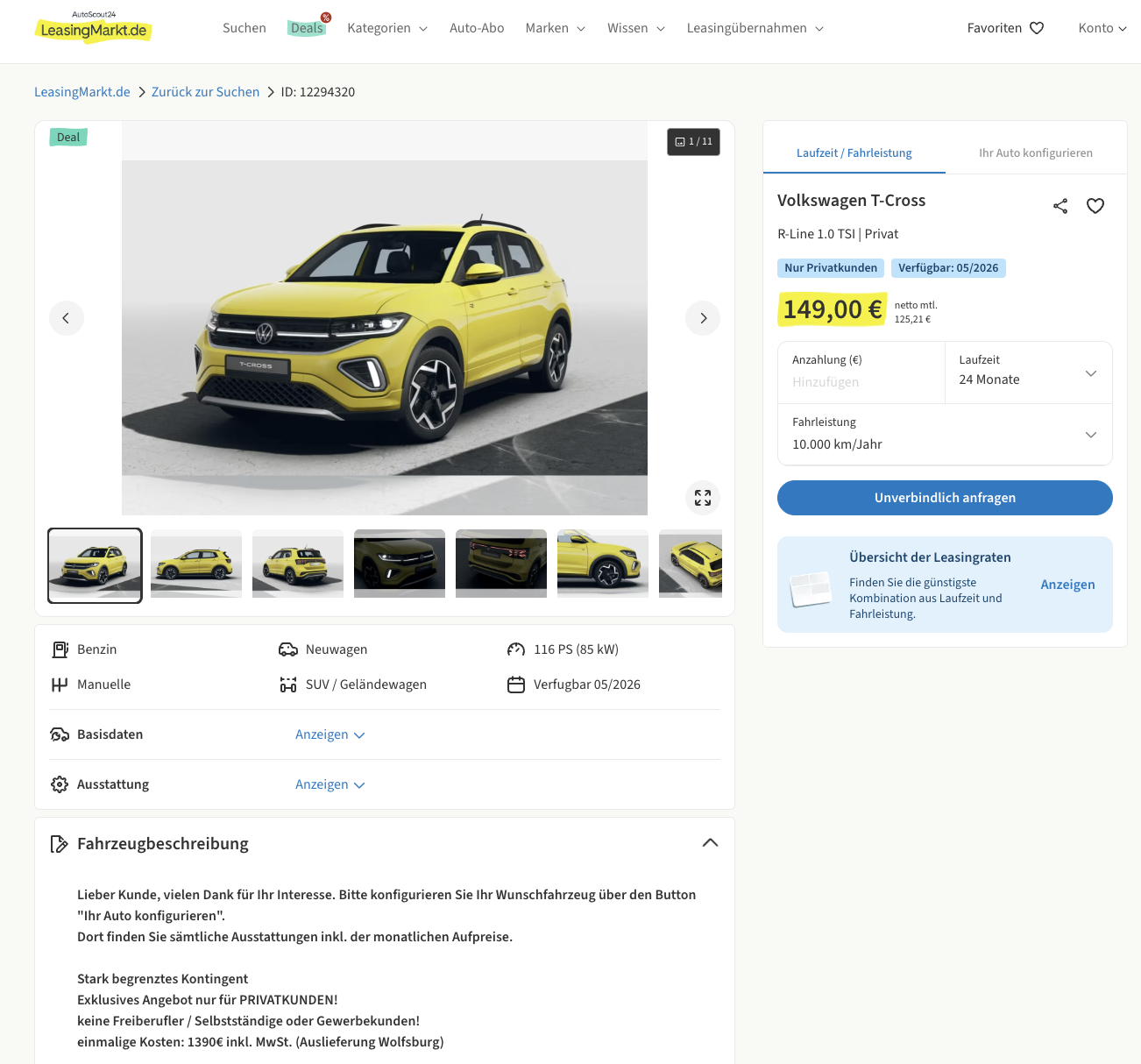1141x1064 pixels.
Task: Expand Ausstattung via Anzeigen
Action: [x=330, y=784]
